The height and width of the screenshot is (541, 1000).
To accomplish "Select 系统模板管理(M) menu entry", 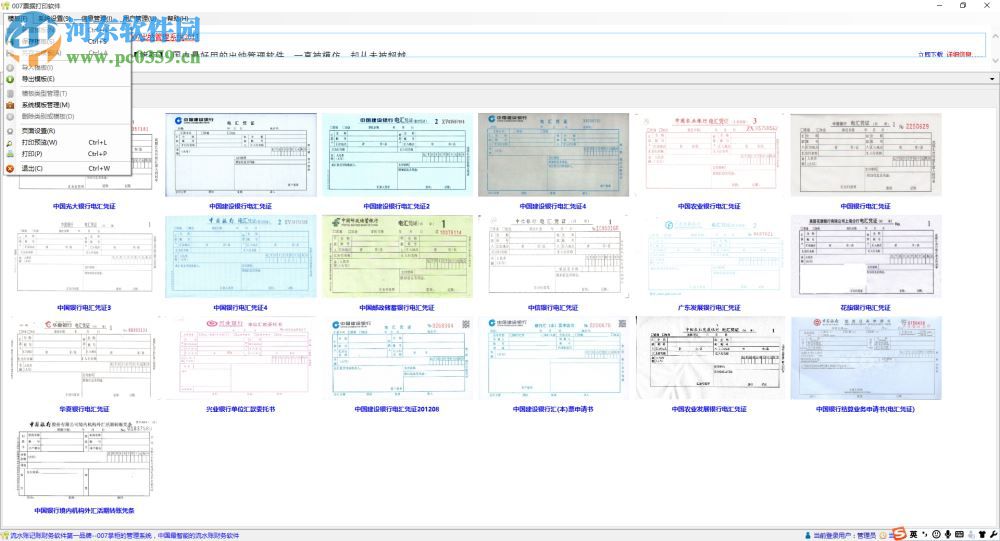I will [46, 105].
